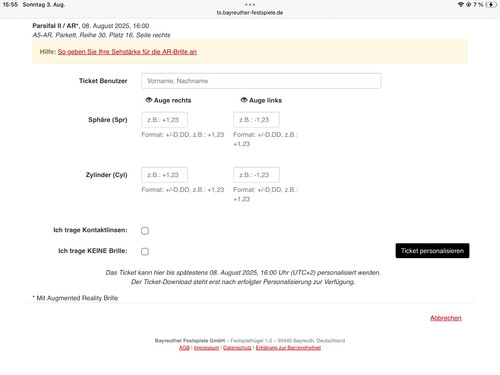This screenshot has height=375, width=500.
Task: Tap the three dots multitasking icon
Action: coord(250,5)
